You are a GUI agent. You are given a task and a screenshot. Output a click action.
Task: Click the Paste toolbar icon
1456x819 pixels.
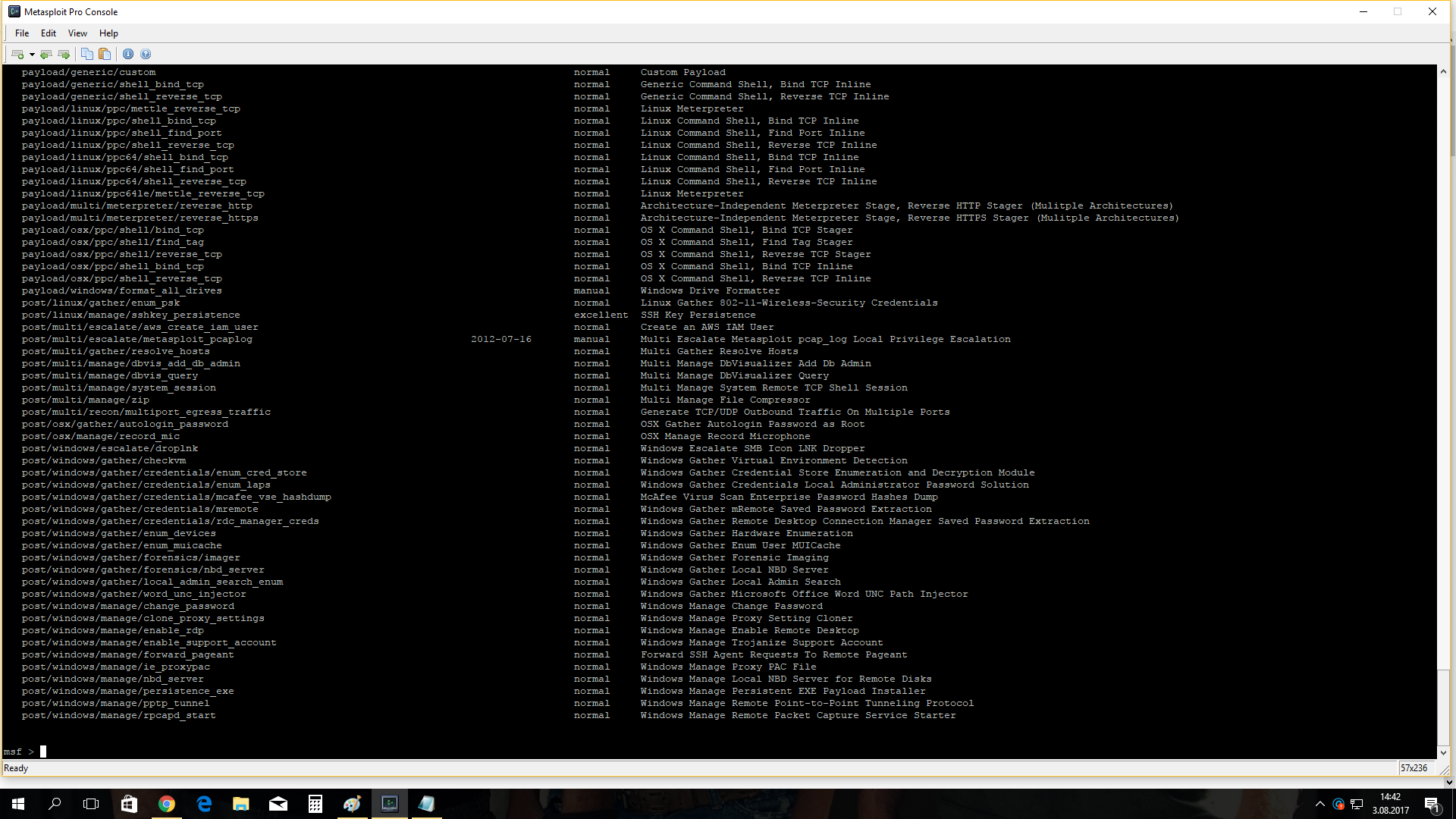pos(105,54)
